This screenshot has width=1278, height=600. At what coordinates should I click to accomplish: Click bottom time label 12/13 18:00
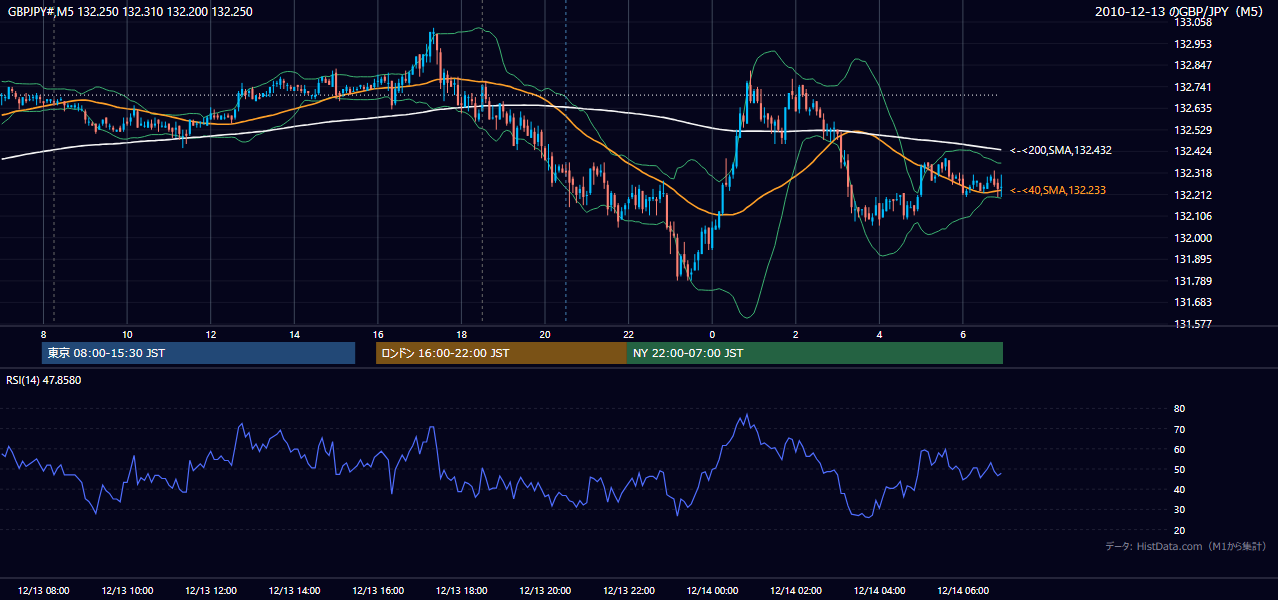(461, 591)
